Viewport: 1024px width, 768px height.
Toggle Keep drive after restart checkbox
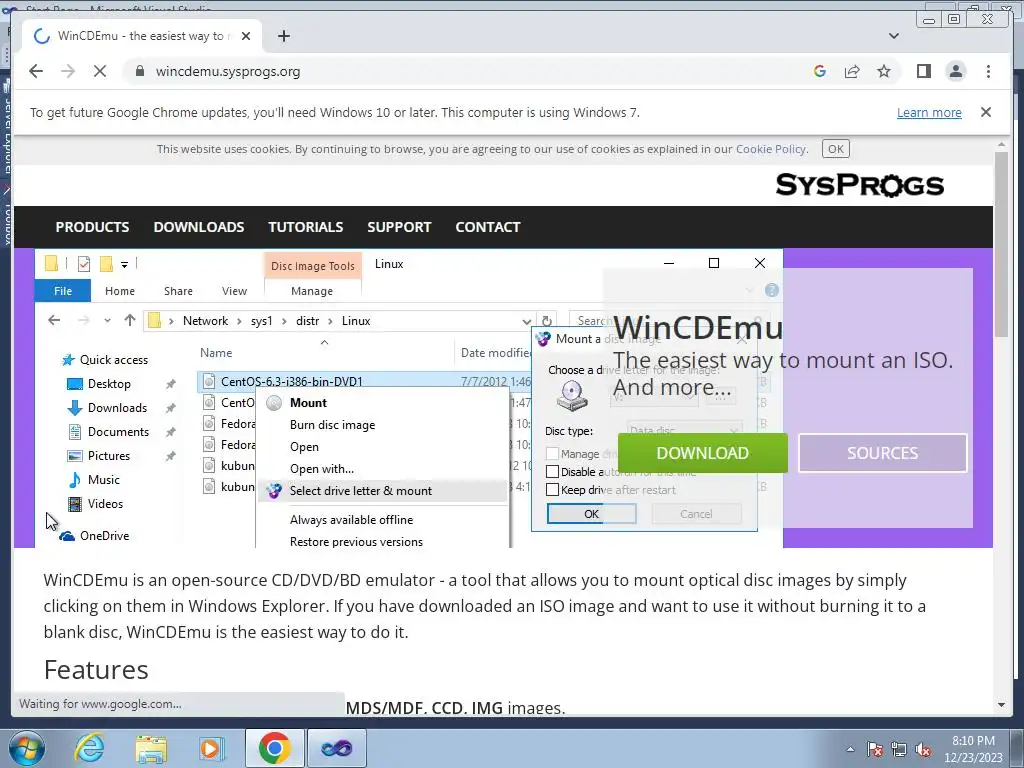[552, 490]
